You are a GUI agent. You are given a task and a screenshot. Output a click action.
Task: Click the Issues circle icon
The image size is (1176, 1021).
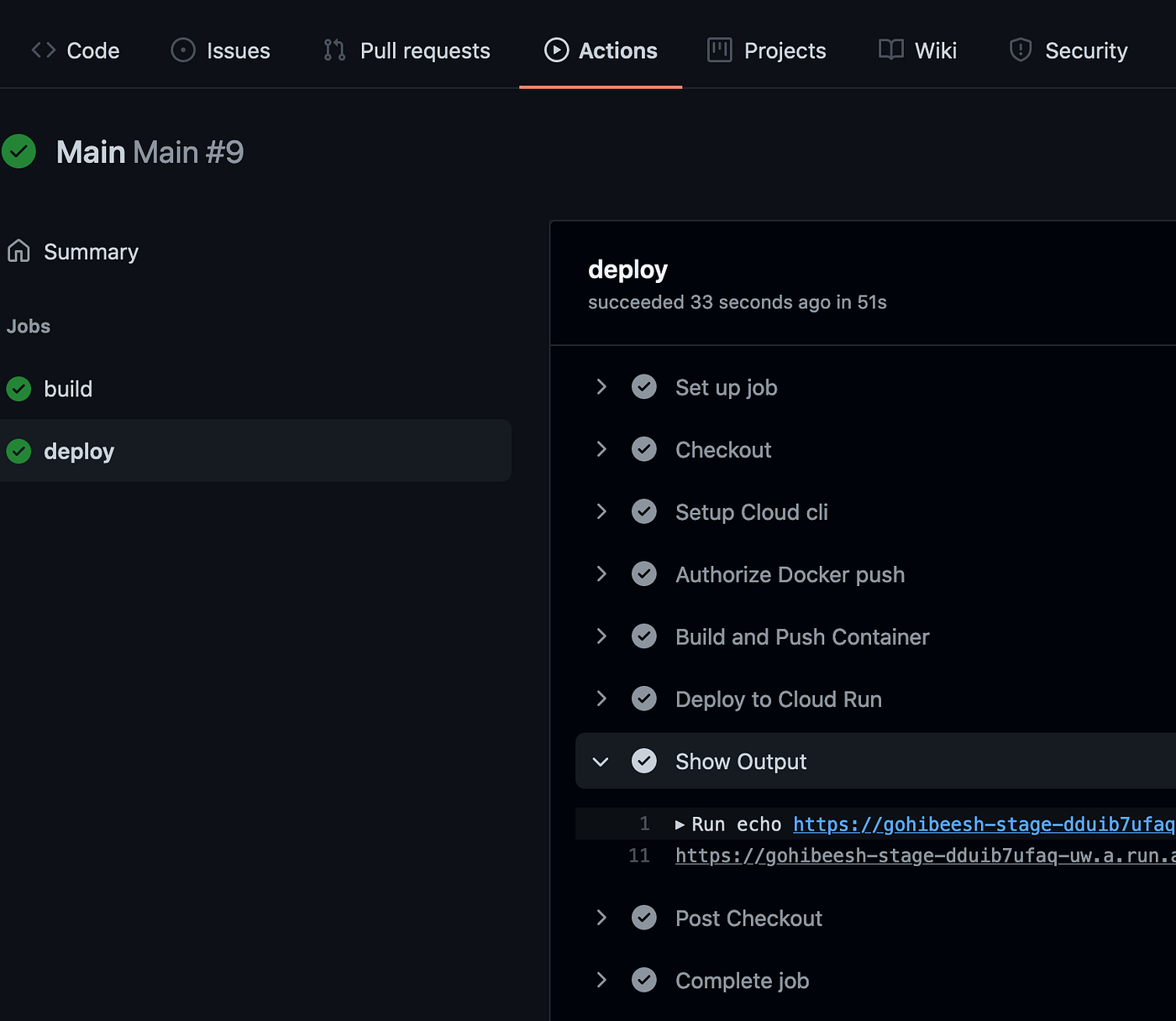pyautogui.click(x=181, y=50)
